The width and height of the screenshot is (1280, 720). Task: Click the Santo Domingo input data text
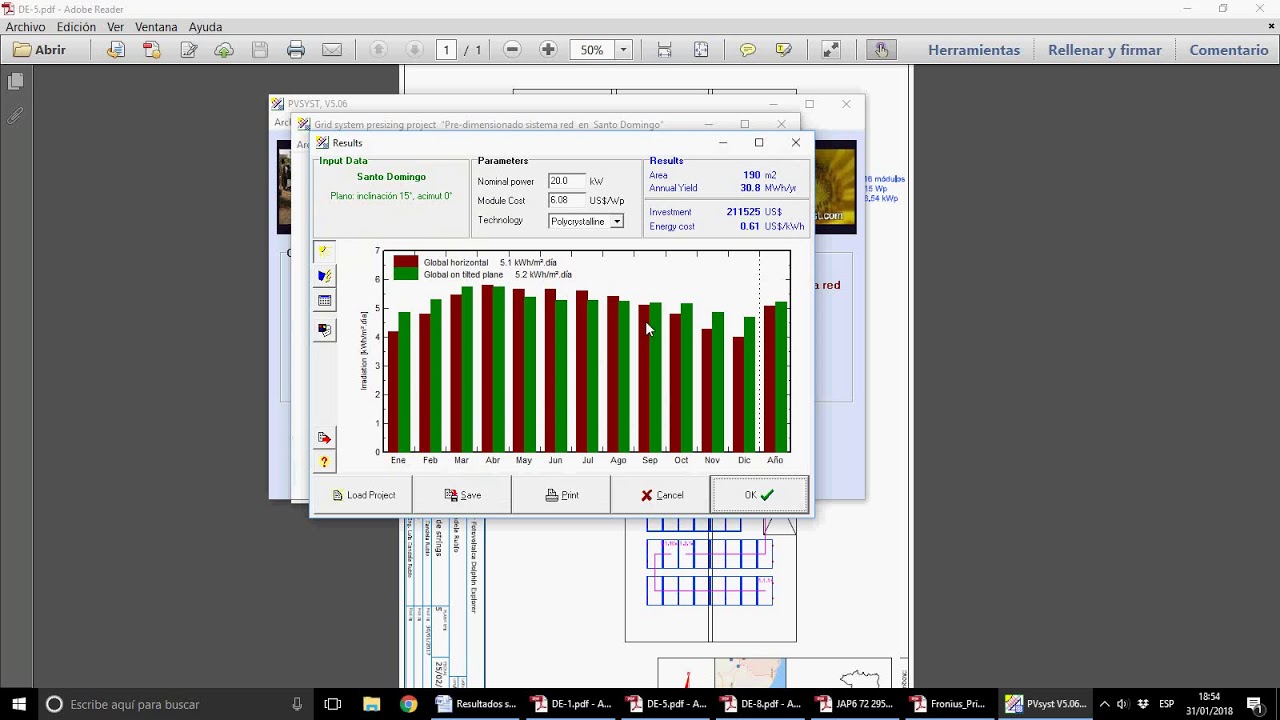click(x=391, y=177)
